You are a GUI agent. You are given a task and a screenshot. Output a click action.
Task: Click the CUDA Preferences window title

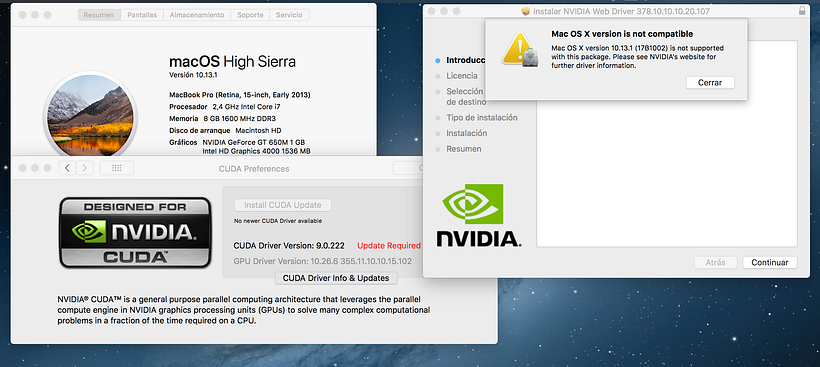pyautogui.click(x=254, y=169)
